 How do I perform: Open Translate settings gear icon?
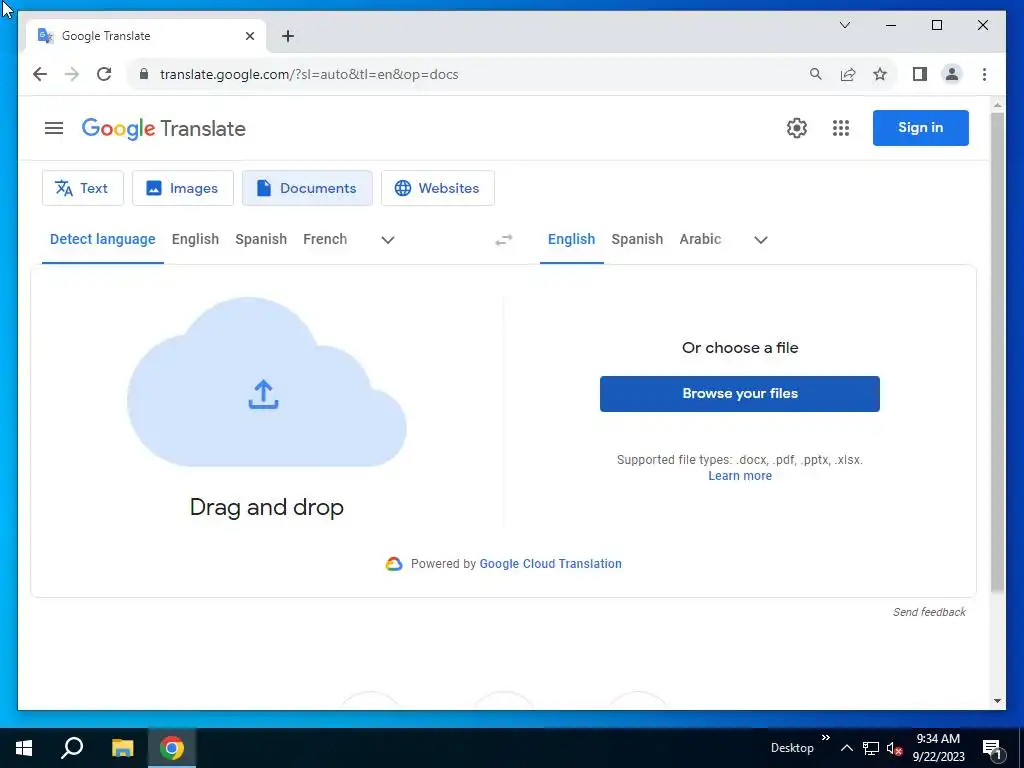pos(797,128)
